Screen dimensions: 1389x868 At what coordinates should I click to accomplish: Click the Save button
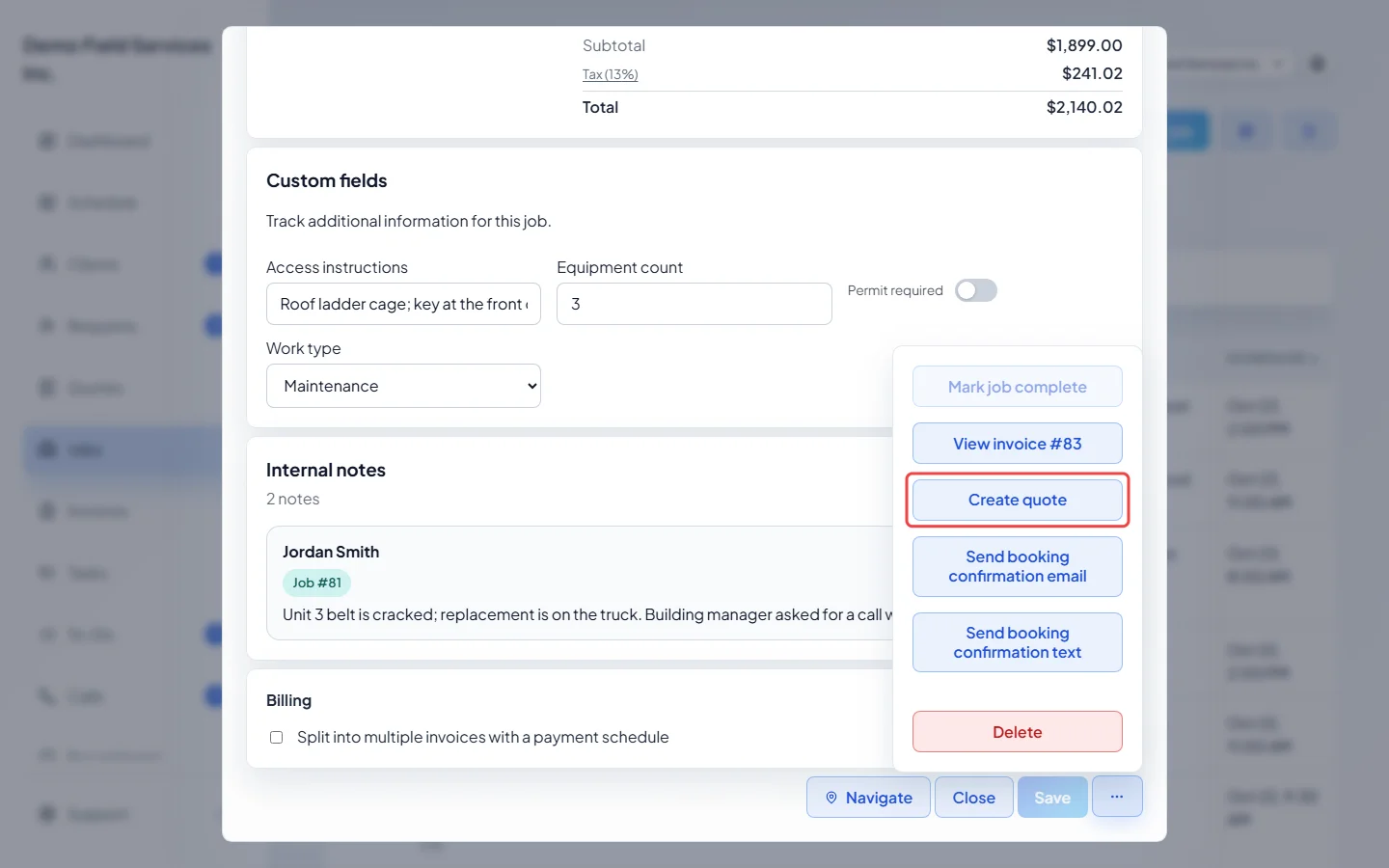click(x=1052, y=798)
